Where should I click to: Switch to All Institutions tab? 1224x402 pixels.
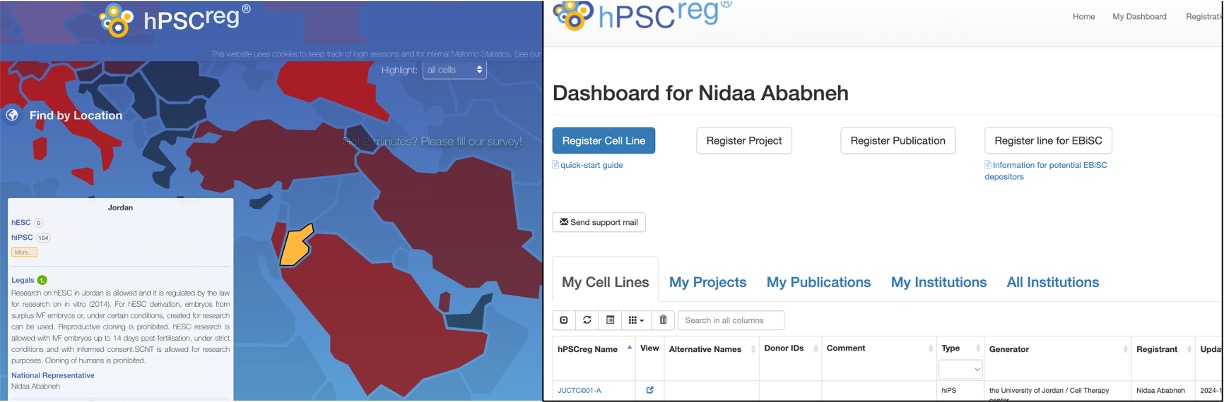click(x=1052, y=282)
